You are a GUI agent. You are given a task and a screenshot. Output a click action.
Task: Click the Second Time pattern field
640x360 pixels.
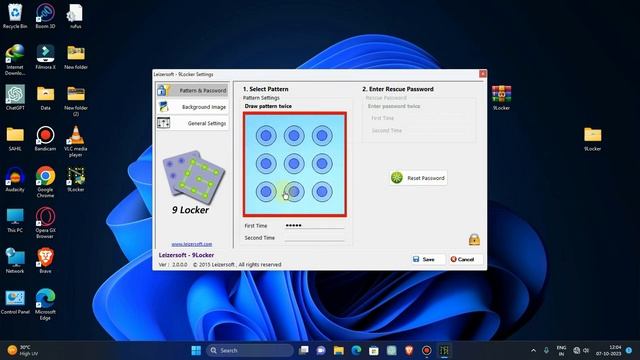pyautogui.click(x=314, y=238)
